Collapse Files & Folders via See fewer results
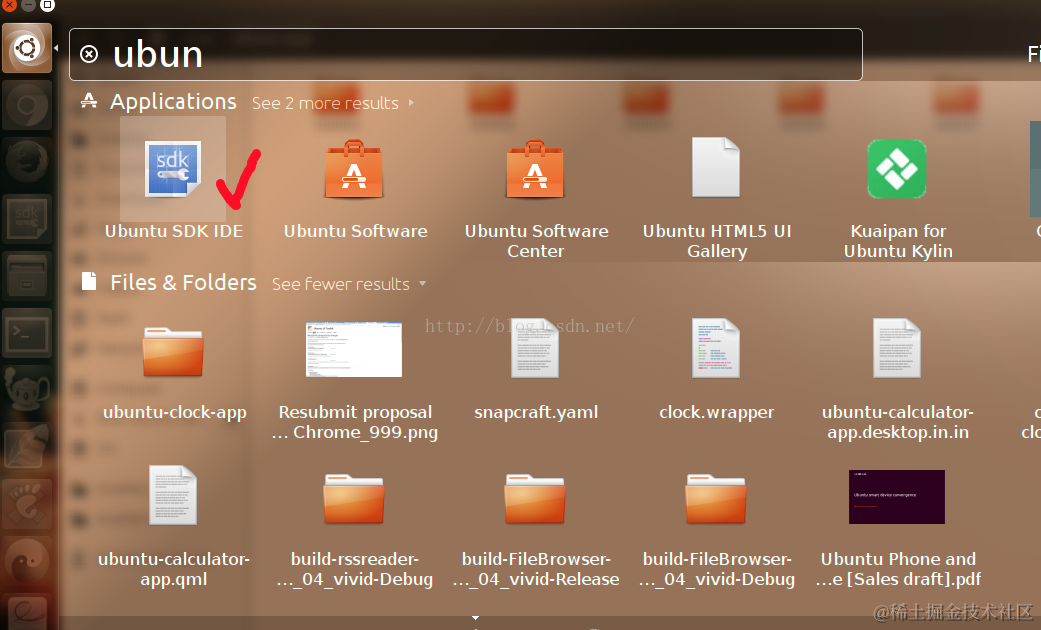Screen dimensions: 1041x630 (x=349, y=284)
